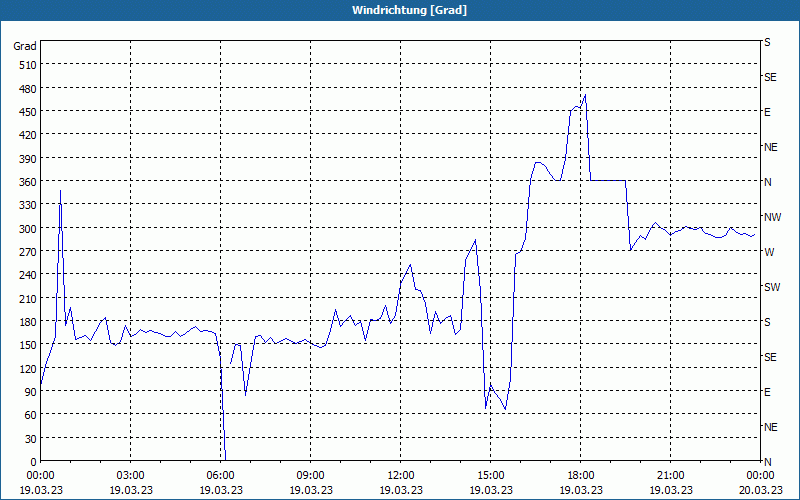This screenshot has width=800, height=500.
Task: Select the 12:00 time axis label
Action: (401, 476)
